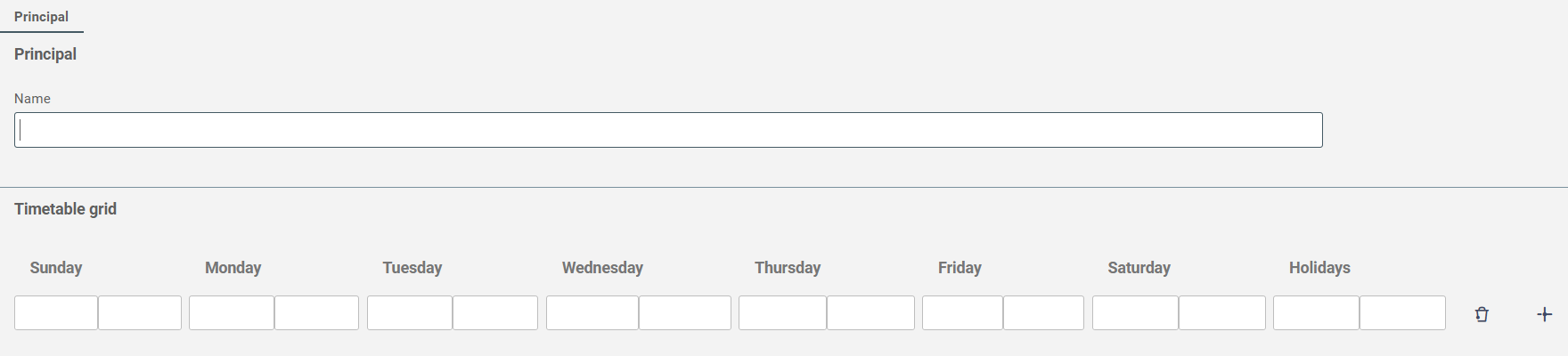Select the first Saturday time field
This screenshot has width=1568, height=356.
pos(1135,313)
